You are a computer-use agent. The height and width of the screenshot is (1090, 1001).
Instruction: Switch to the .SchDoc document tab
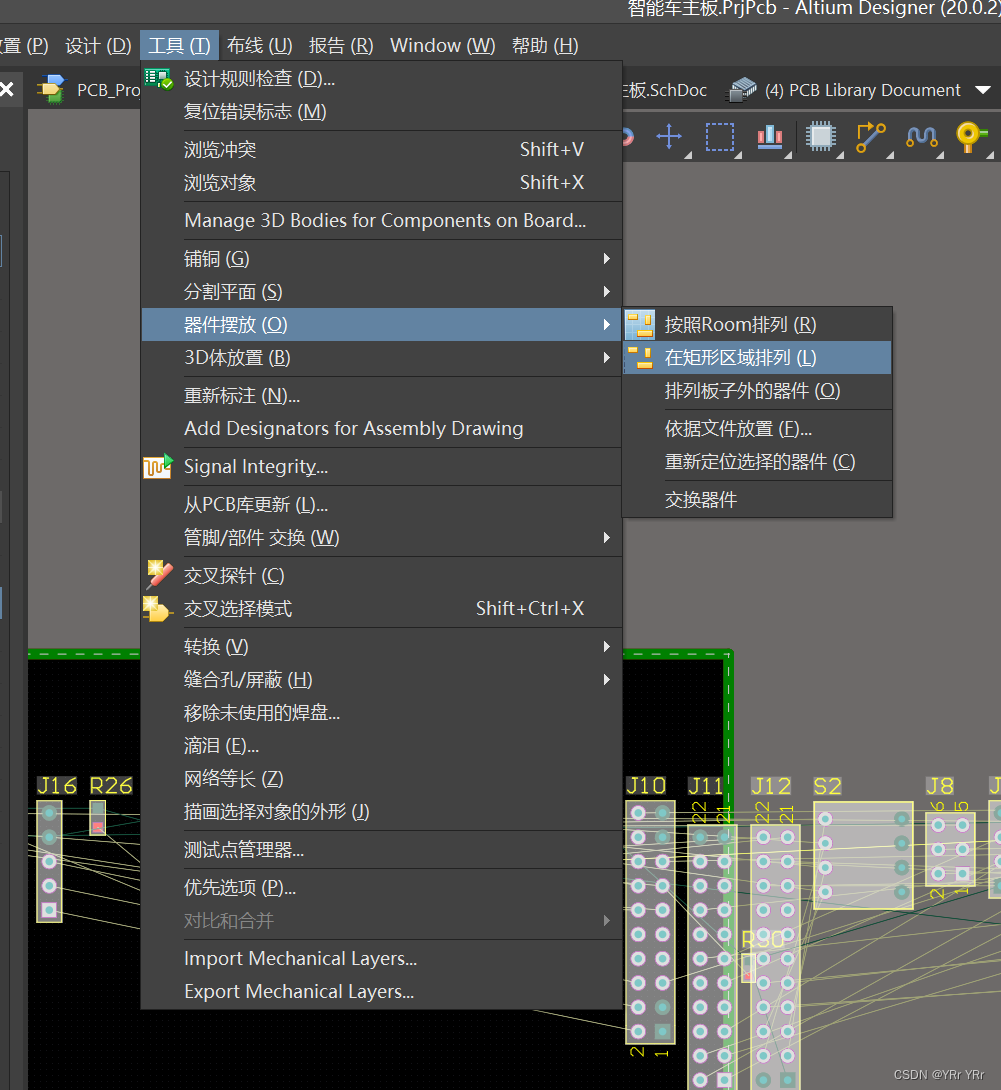(665, 90)
